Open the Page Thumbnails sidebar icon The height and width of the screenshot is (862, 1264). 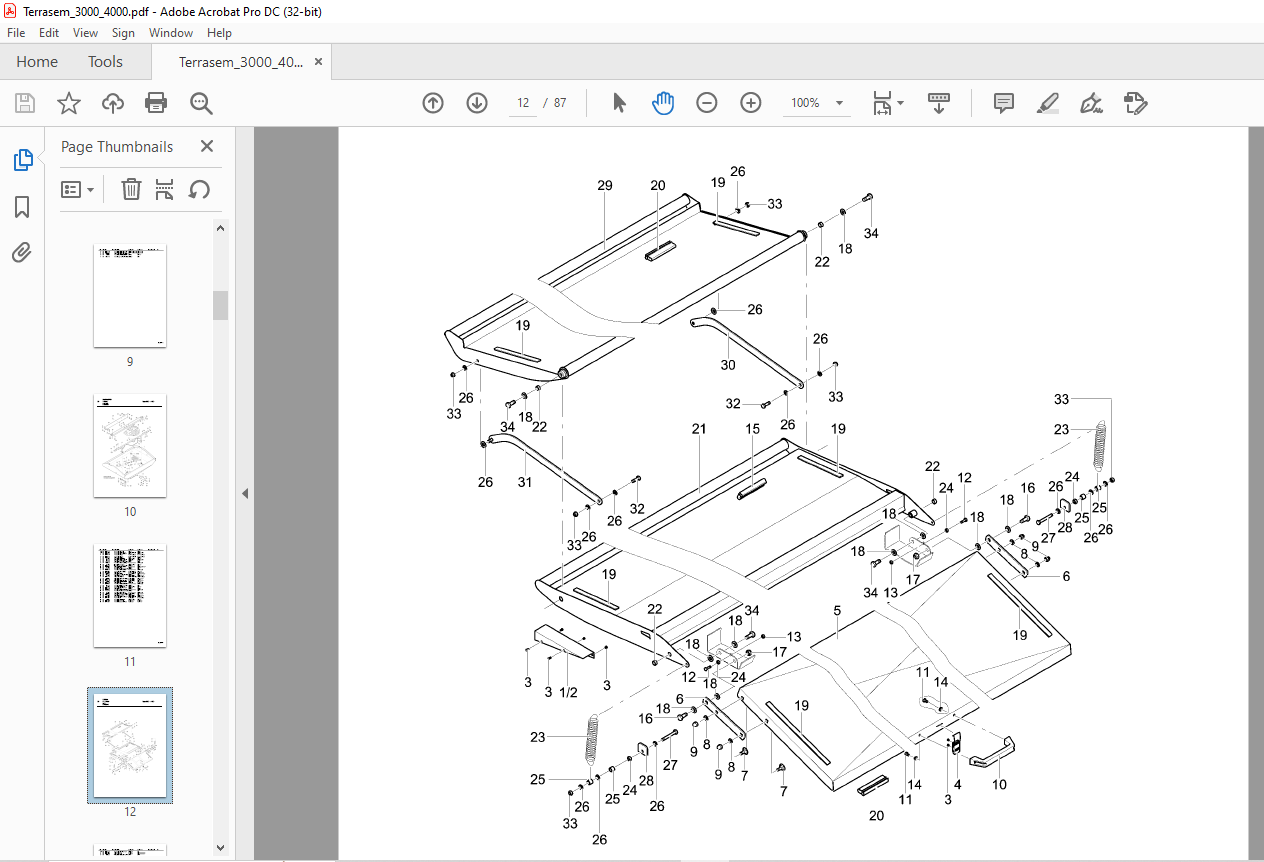tap(22, 160)
